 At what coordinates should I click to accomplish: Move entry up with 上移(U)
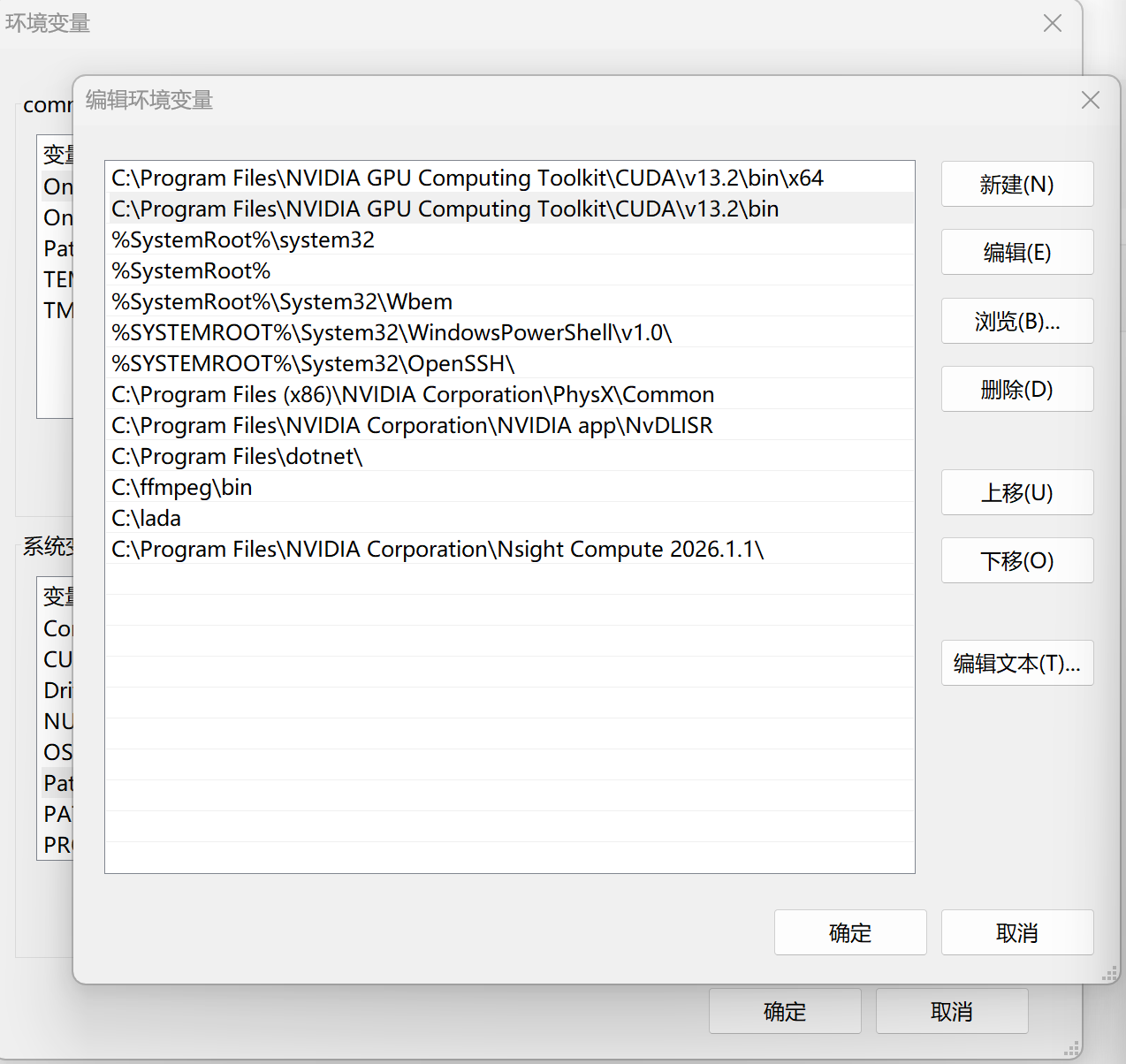[x=1017, y=492]
